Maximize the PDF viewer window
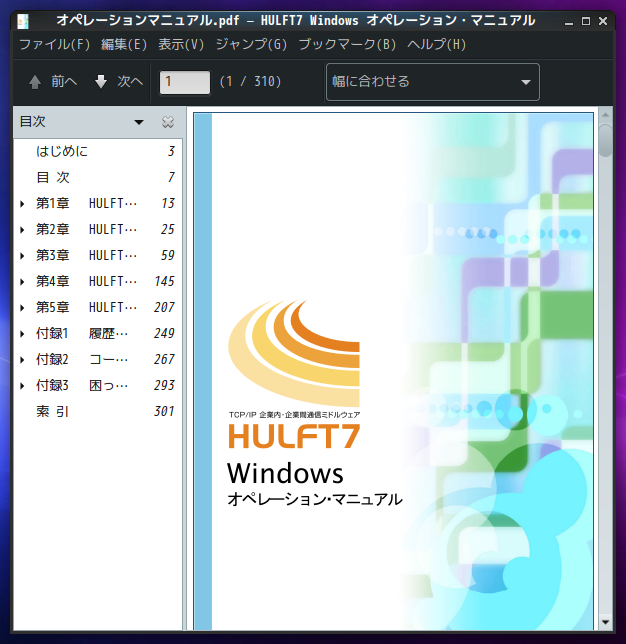The image size is (626, 644). [x=586, y=21]
